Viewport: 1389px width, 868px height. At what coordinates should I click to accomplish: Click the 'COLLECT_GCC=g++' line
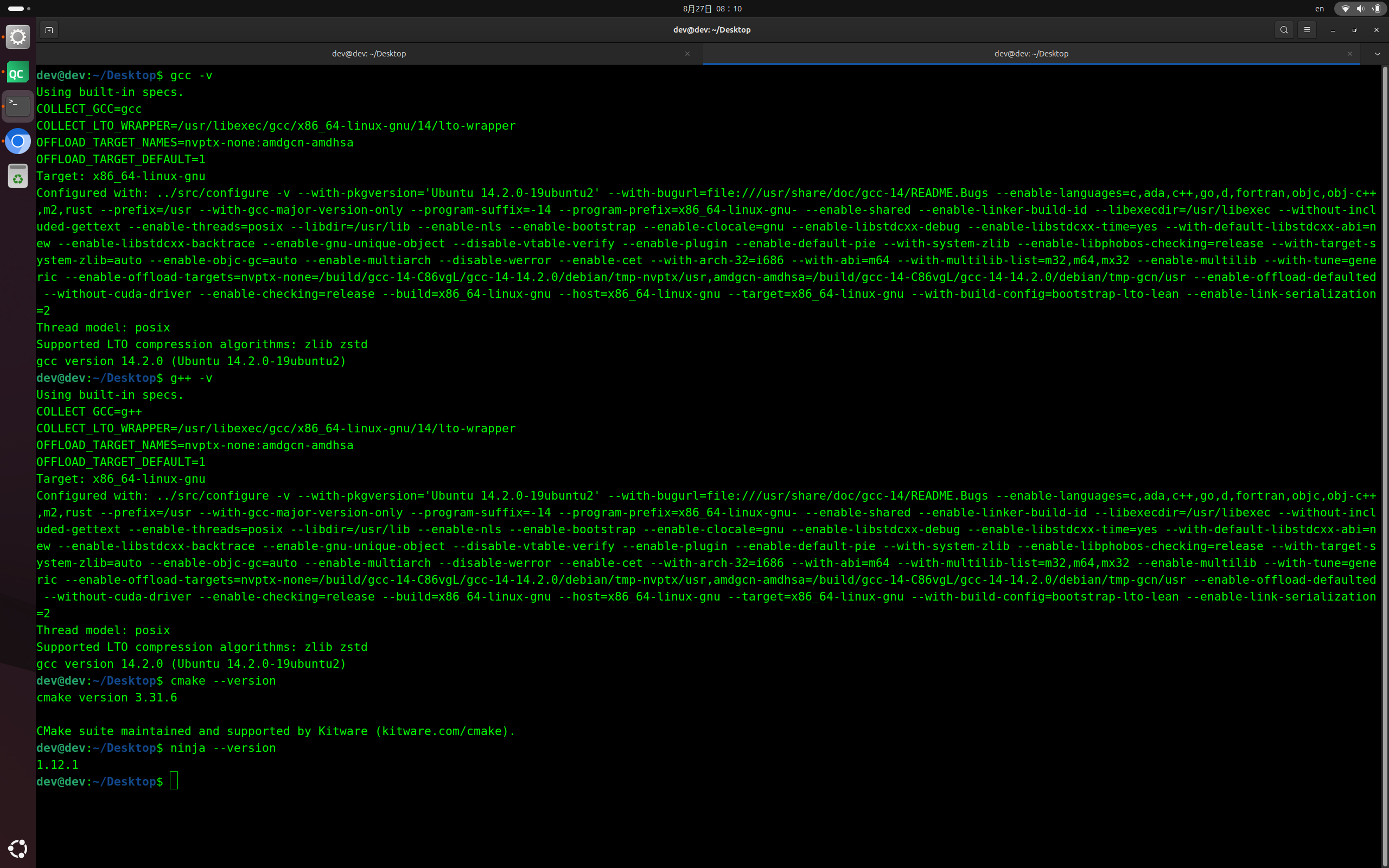(89, 412)
